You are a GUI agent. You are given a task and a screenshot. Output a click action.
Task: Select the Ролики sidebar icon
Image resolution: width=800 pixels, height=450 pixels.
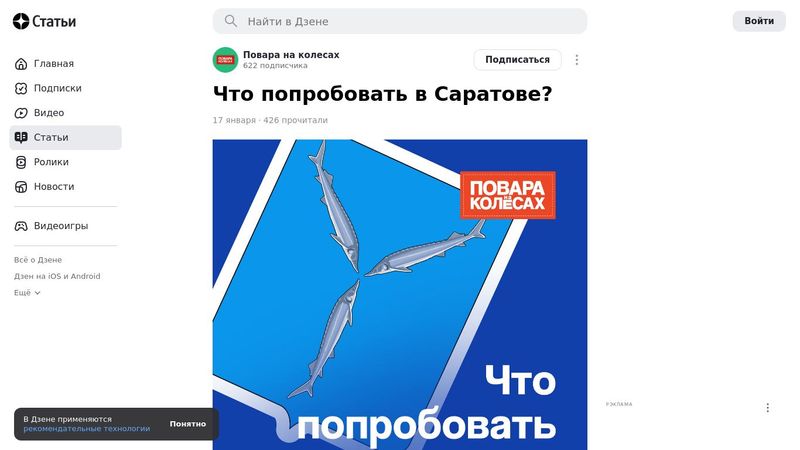(x=21, y=162)
